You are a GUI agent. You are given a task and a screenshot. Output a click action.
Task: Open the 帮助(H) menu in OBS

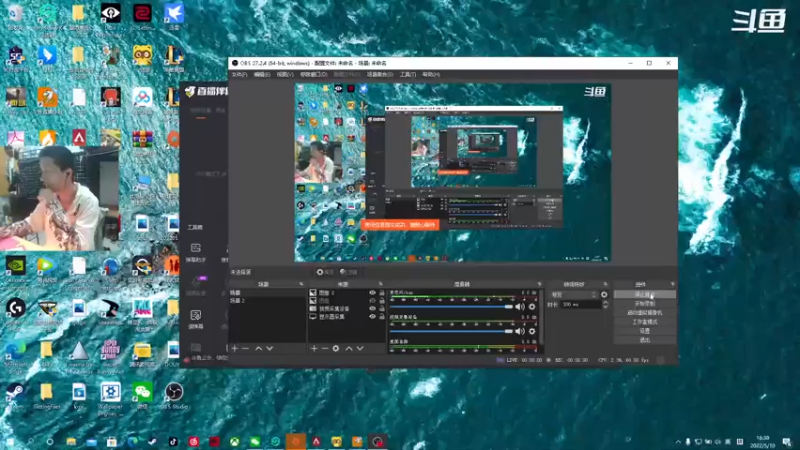coord(431,74)
